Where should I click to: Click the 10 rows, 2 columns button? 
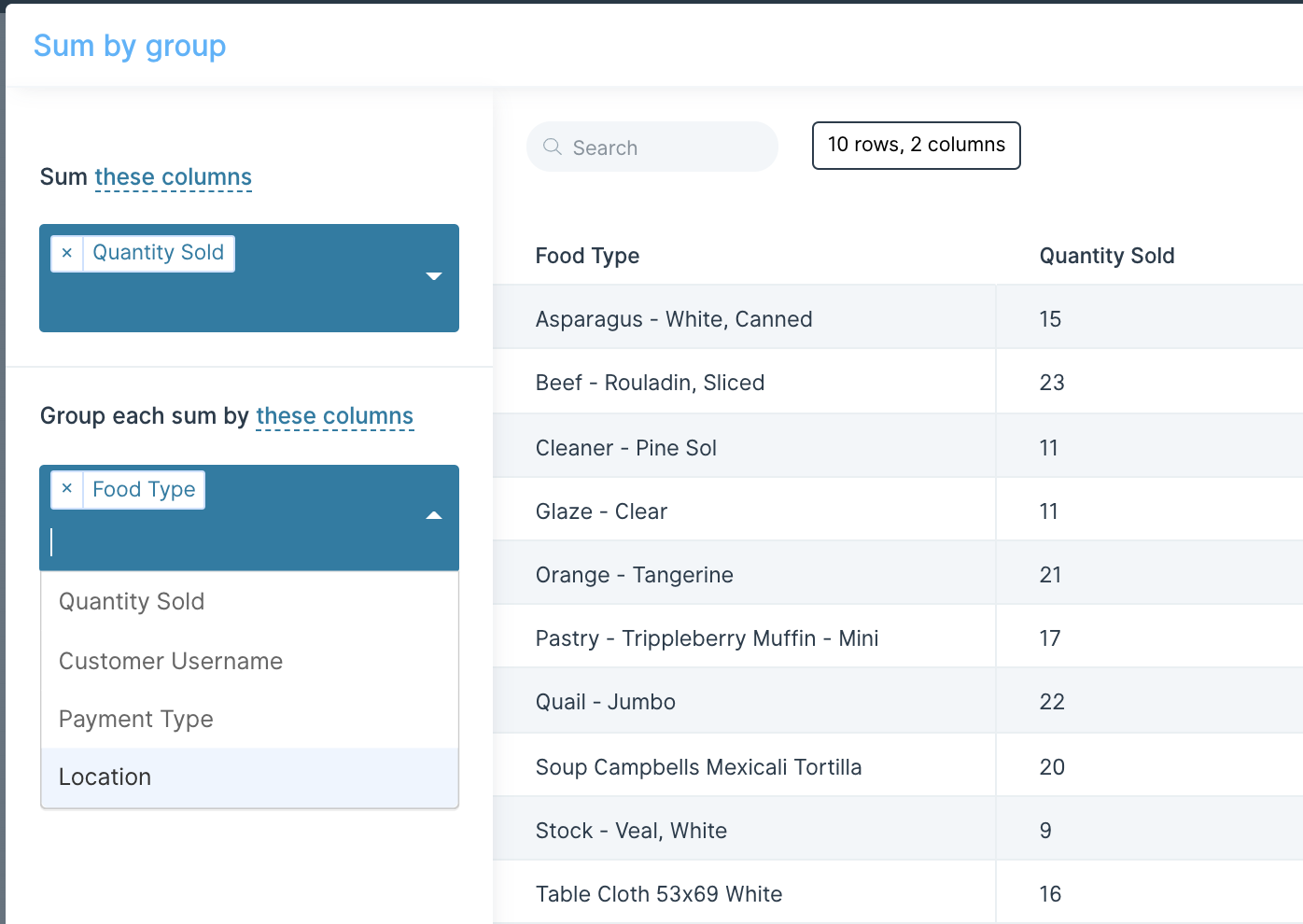(916, 145)
